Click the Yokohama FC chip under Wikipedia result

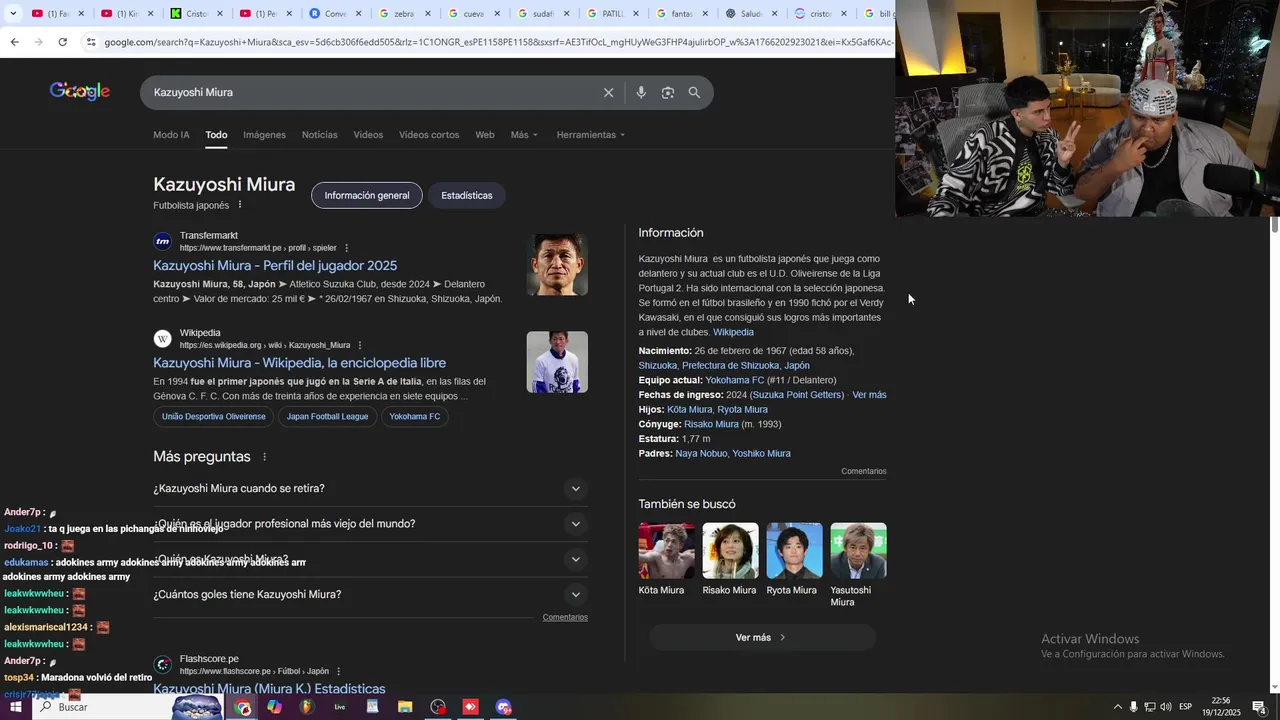tap(415, 417)
